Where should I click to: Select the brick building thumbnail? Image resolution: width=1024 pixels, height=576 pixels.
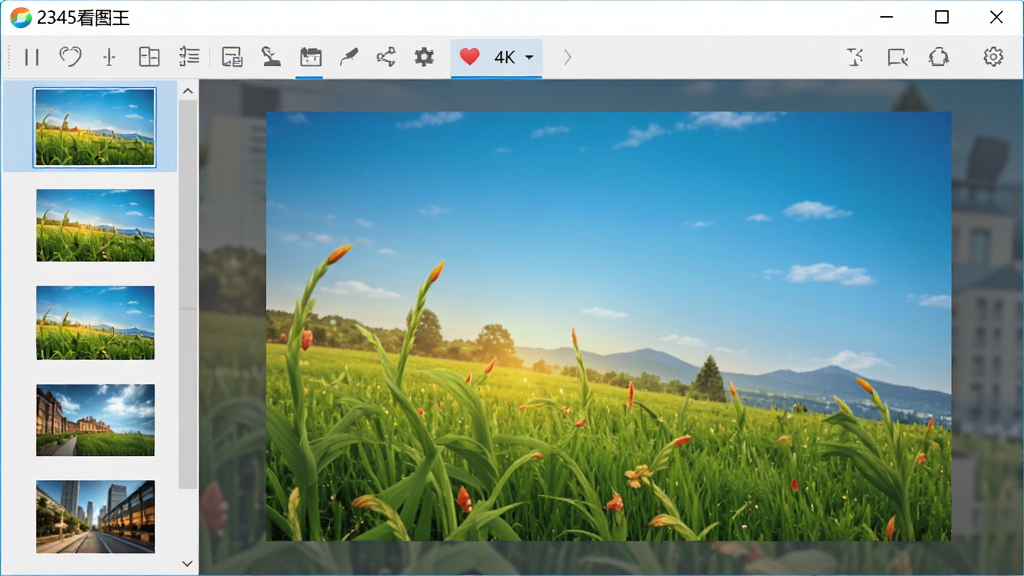click(x=95, y=420)
